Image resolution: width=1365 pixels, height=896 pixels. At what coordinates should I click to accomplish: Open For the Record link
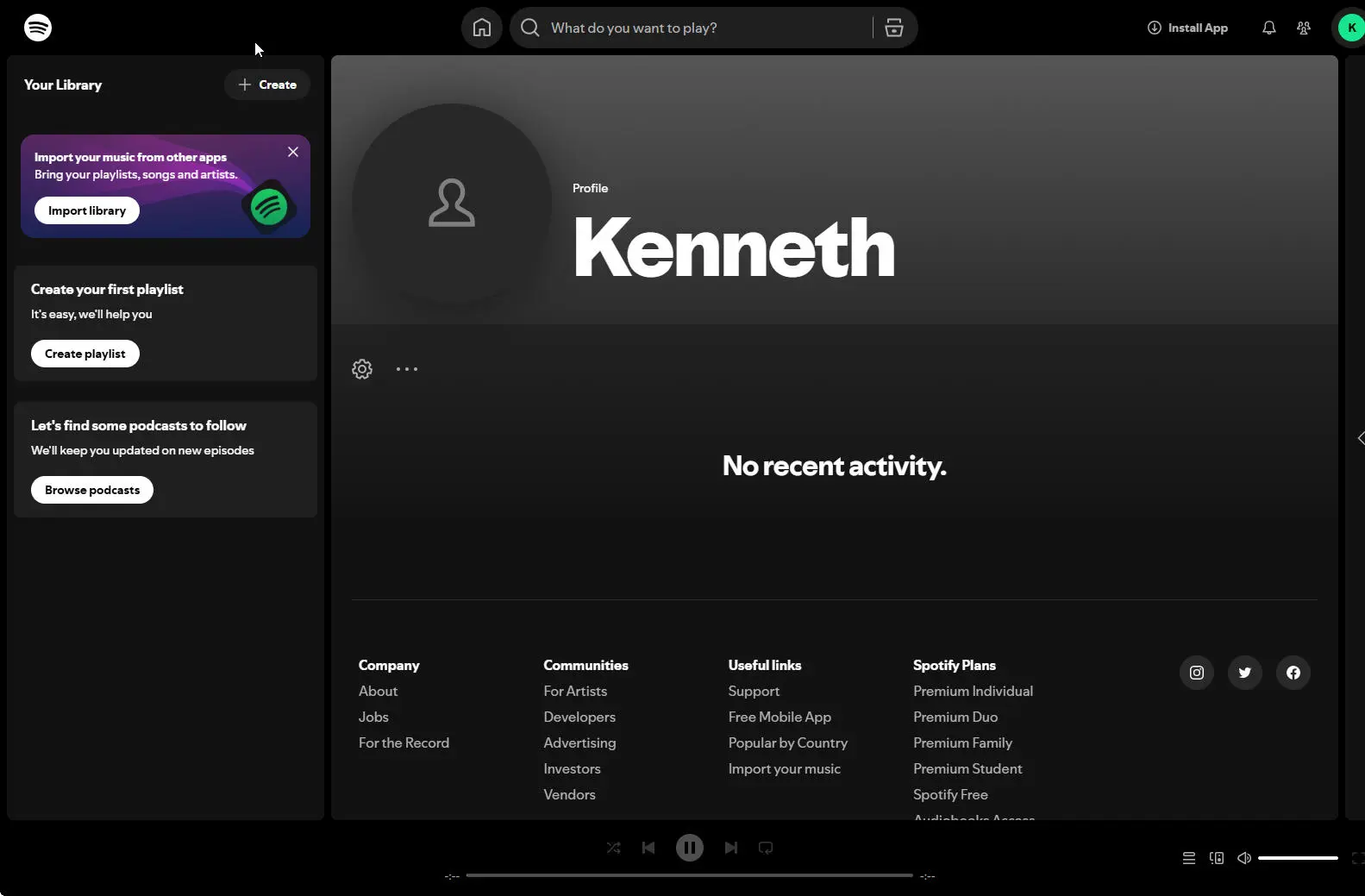tap(404, 743)
